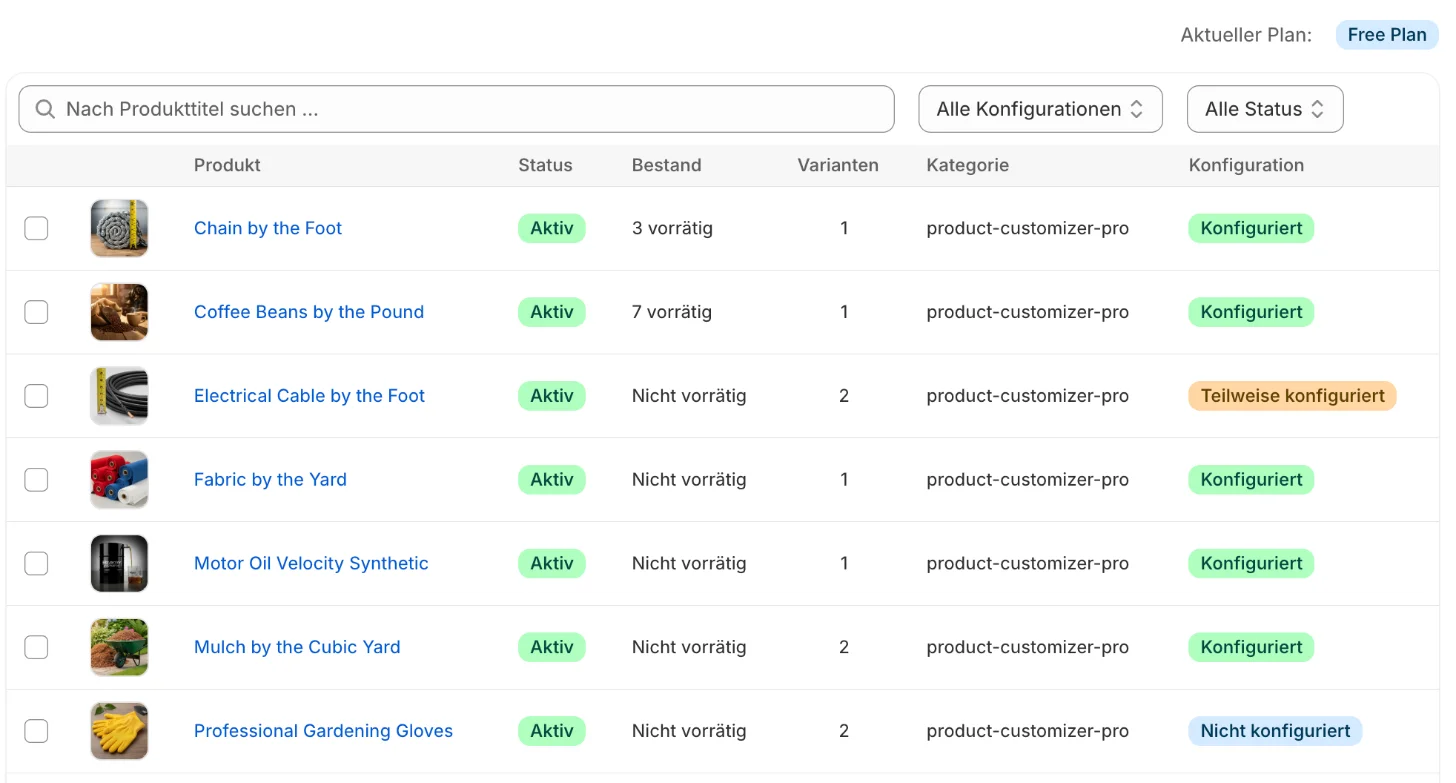The width and height of the screenshot is (1456, 783).
Task: Select the Professional Gardening Gloves checkbox
Action: coord(36,731)
